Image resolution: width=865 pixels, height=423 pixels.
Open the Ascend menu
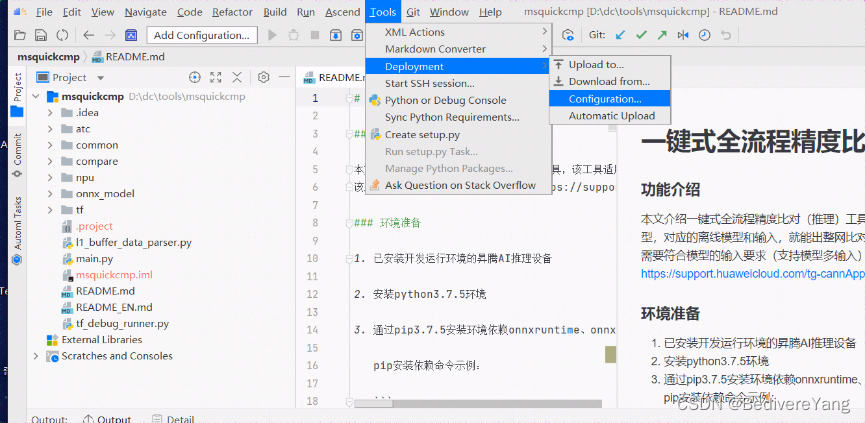coord(342,12)
